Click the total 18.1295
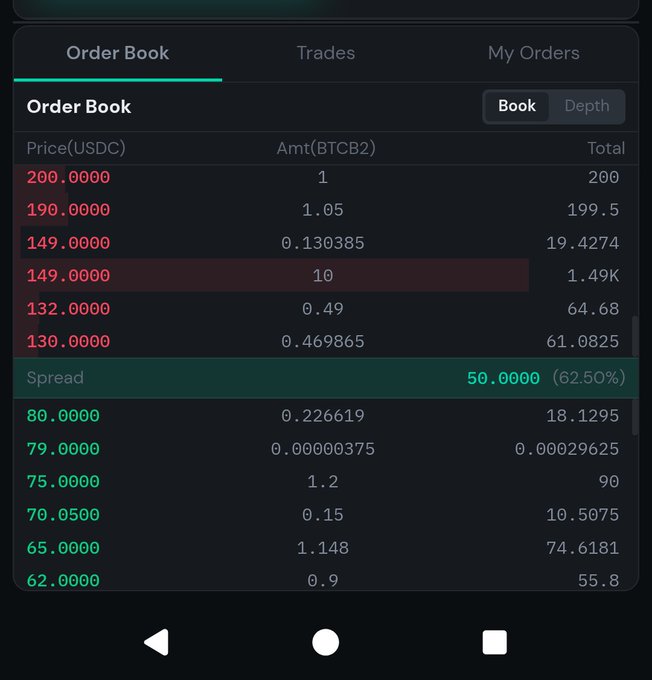This screenshot has width=652, height=680. [583, 416]
